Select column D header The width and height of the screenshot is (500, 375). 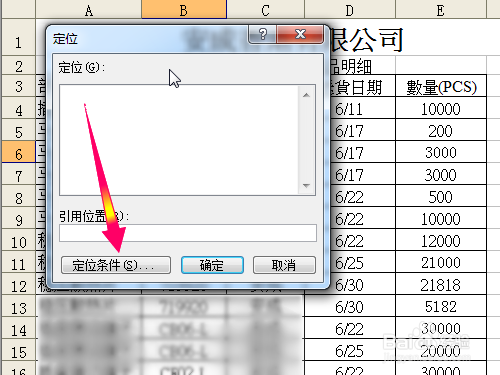(x=350, y=10)
